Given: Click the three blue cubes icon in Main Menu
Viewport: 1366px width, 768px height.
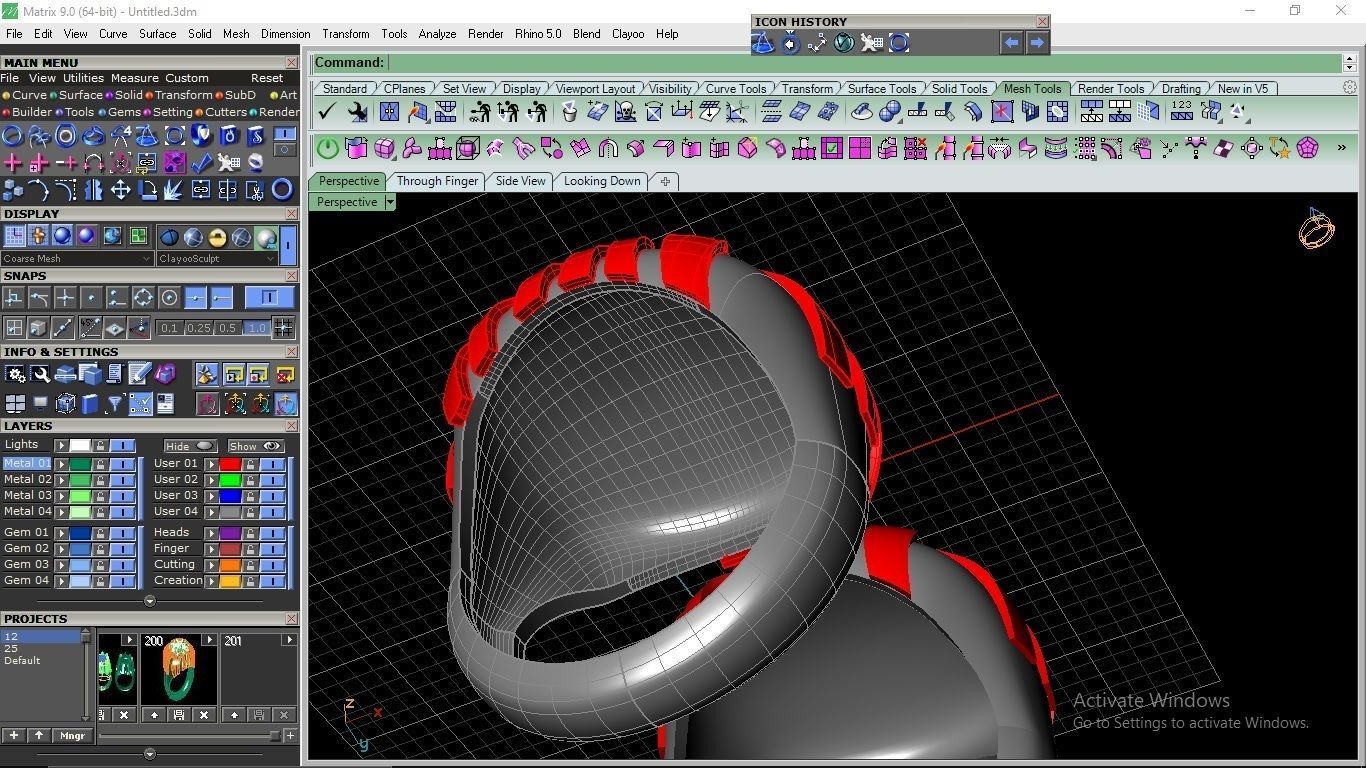Looking at the screenshot, I should click(13, 189).
